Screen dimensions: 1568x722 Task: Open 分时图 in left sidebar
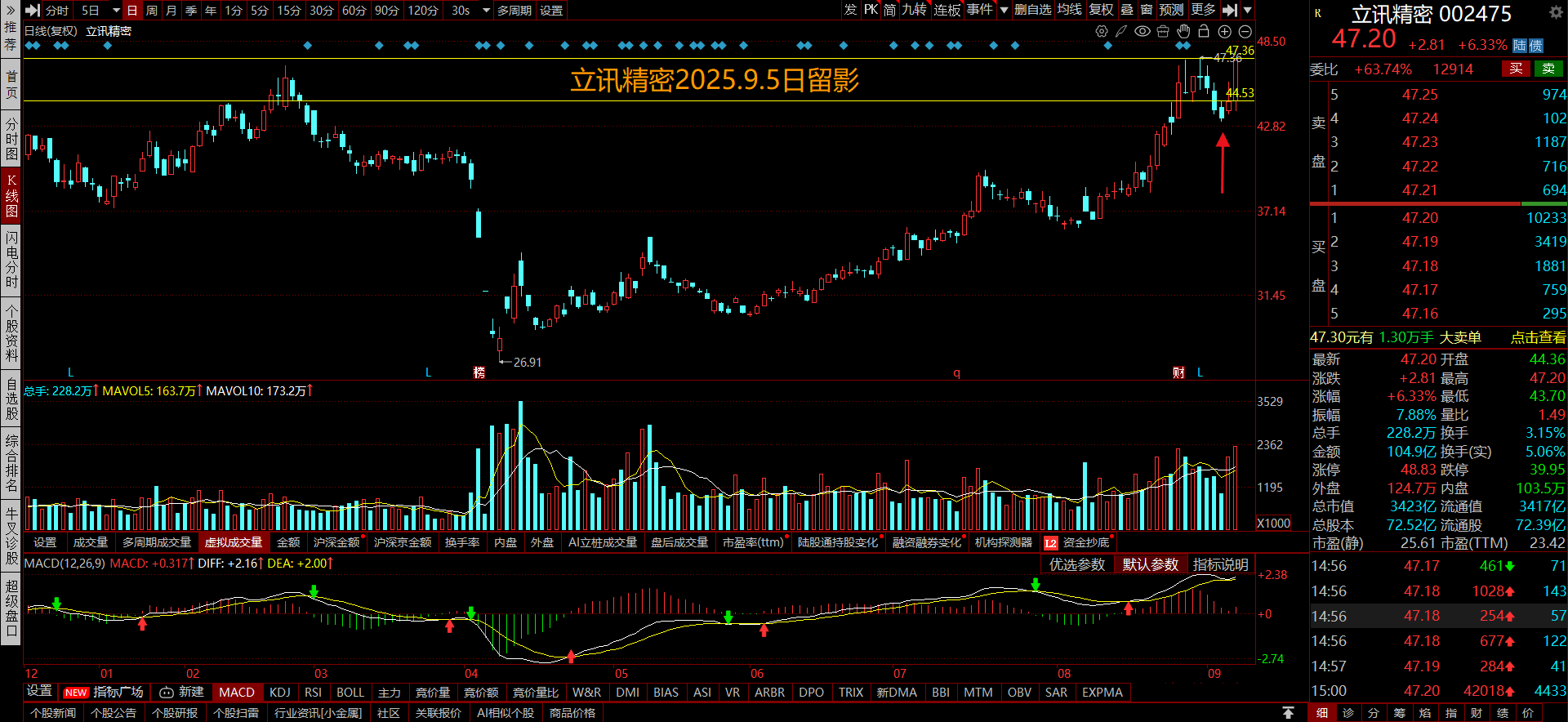click(x=11, y=138)
